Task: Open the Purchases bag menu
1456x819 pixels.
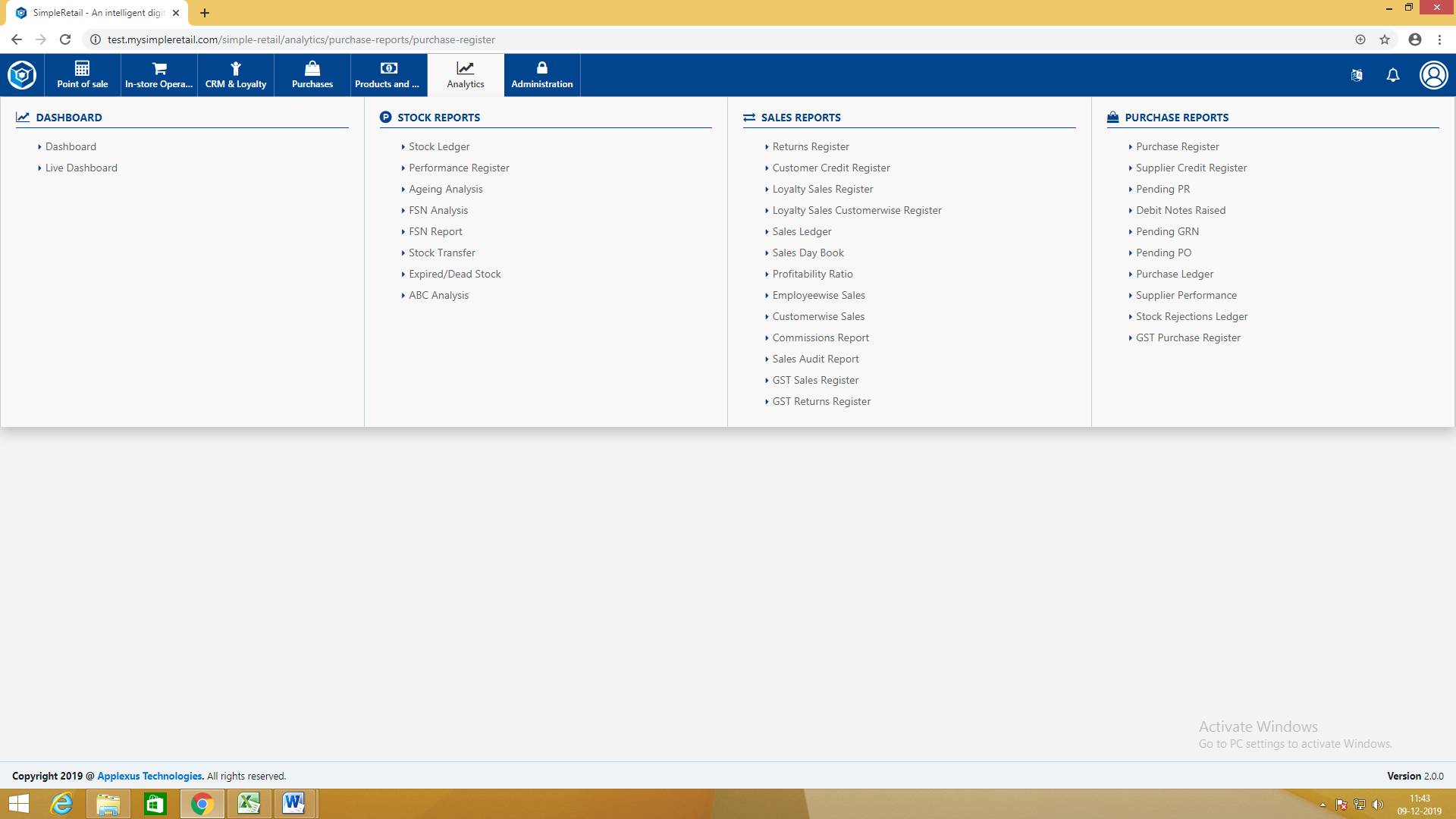Action: [312, 75]
